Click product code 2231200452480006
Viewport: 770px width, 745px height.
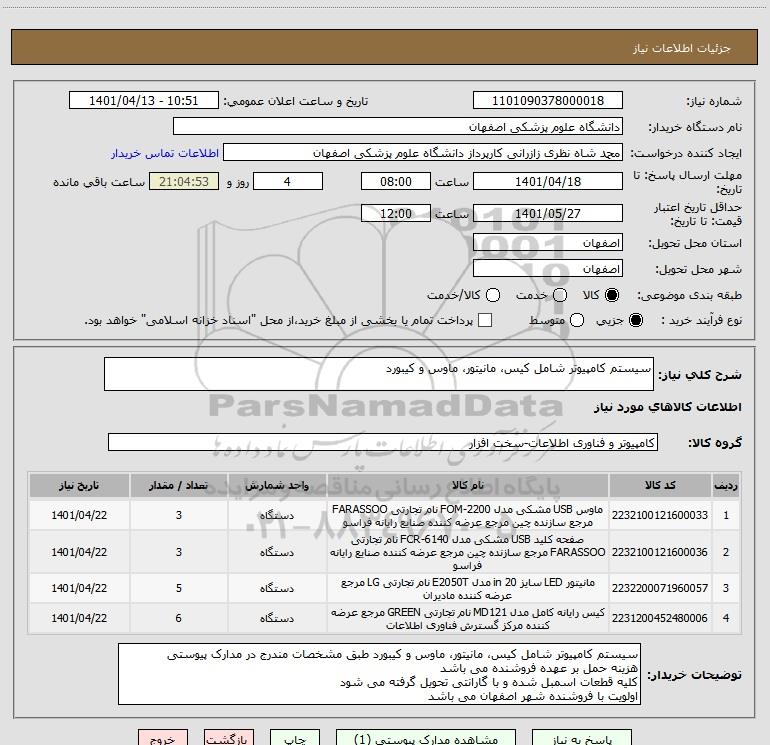point(660,618)
